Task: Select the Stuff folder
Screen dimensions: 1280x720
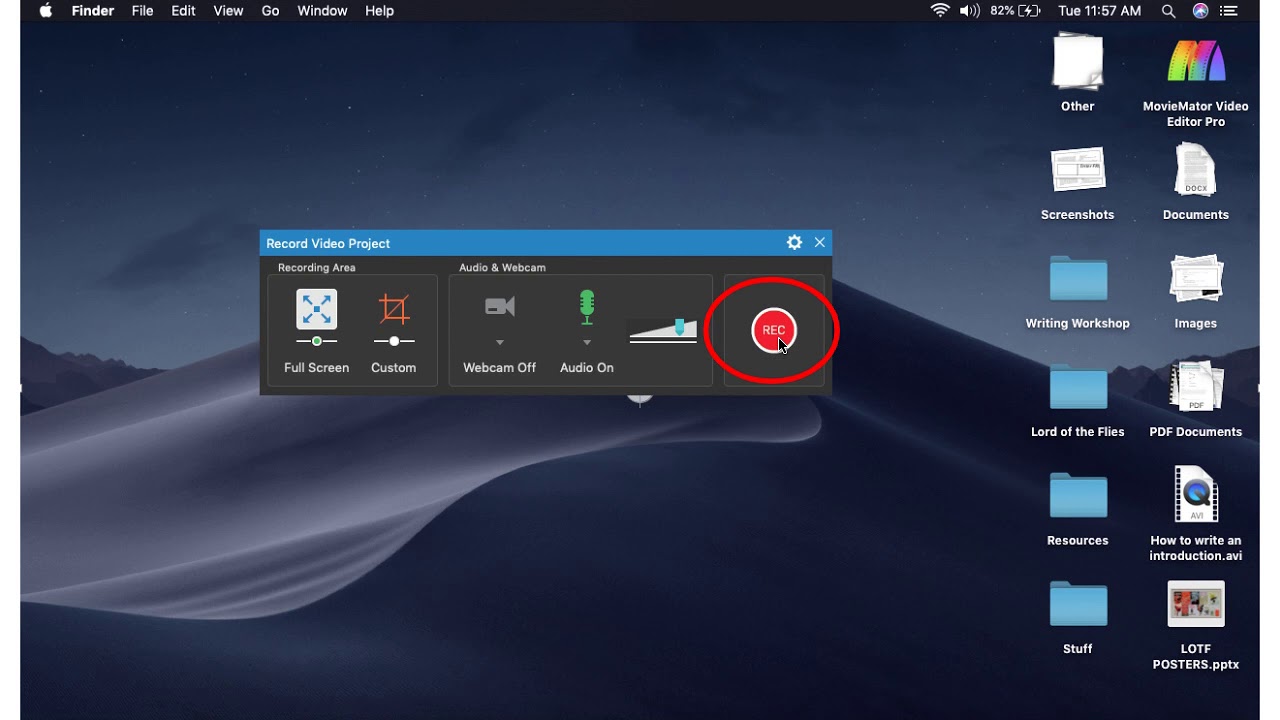Action: point(1078,618)
